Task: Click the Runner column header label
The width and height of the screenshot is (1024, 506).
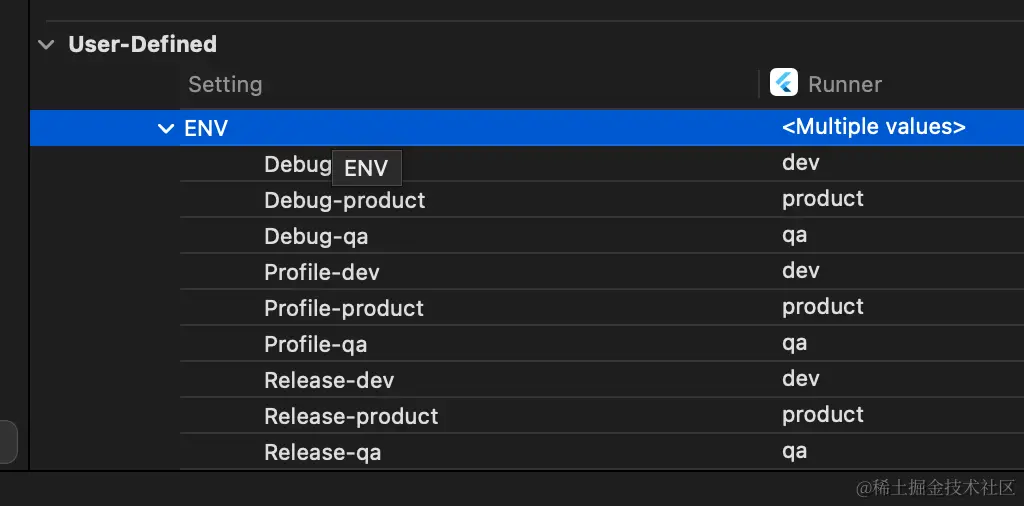Action: pyautogui.click(x=844, y=85)
